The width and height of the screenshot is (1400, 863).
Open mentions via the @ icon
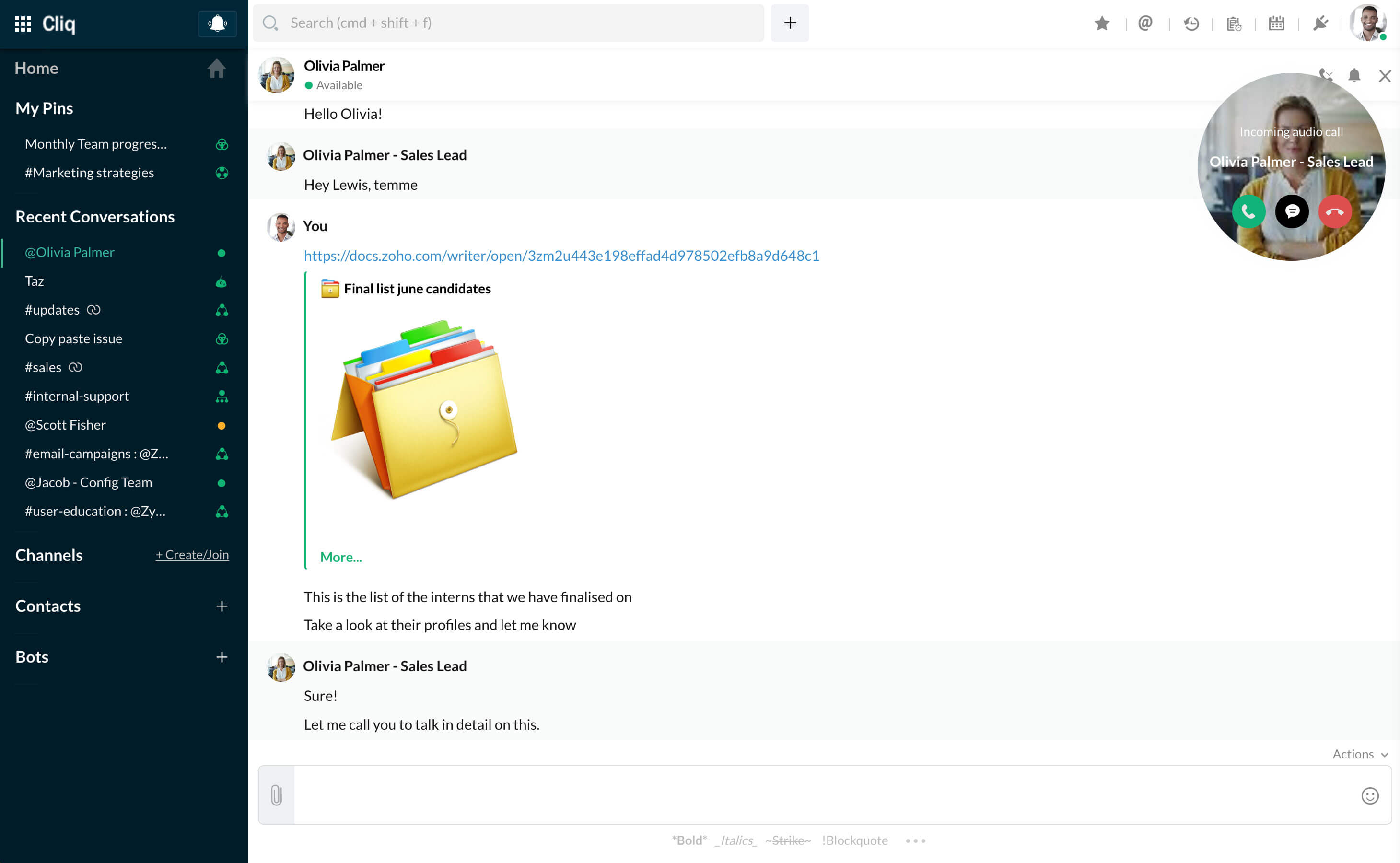tap(1145, 23)
